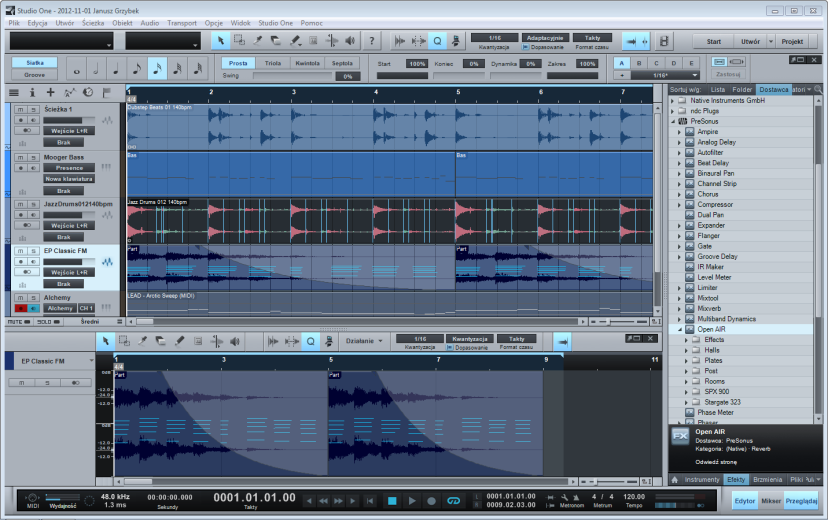Choose the quarter note value
Viewport: 828px width, 520px height.
(x=116, y=69)
